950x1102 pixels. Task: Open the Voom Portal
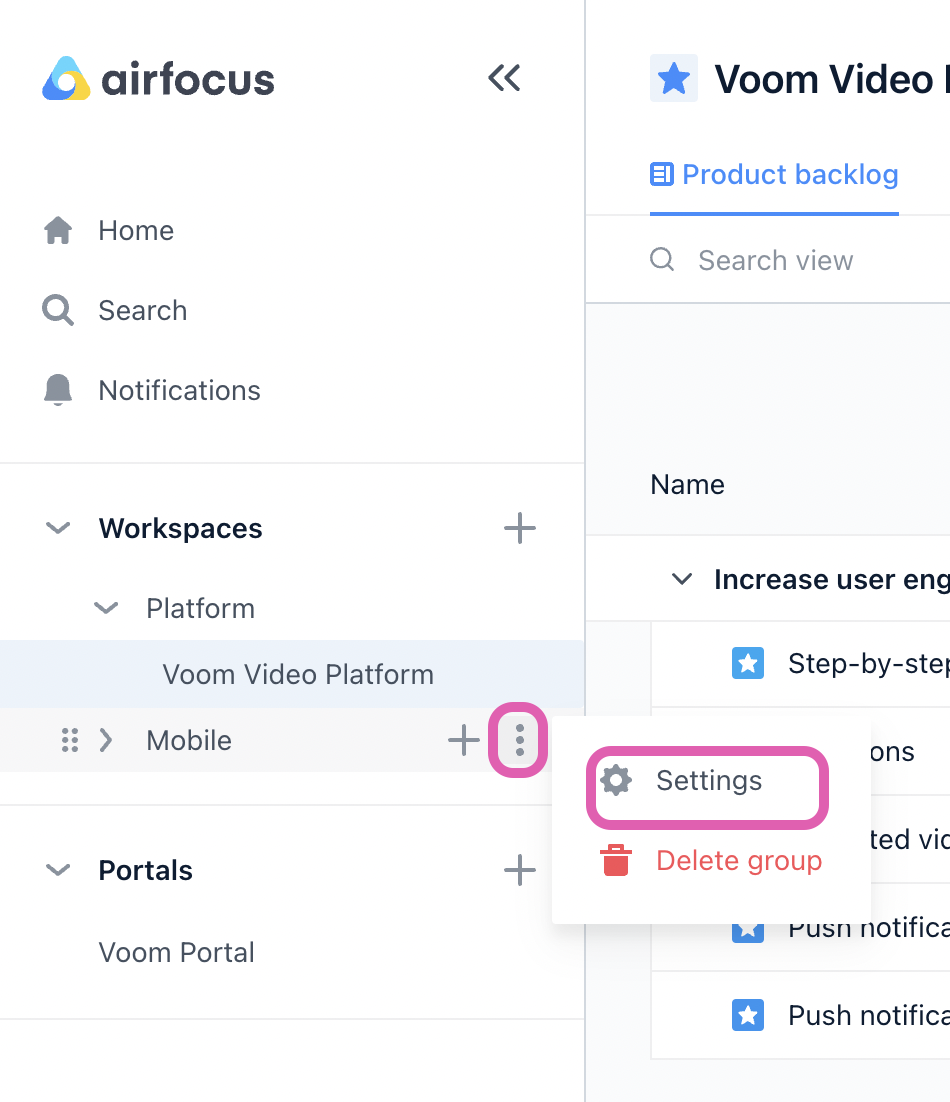coord(176,952)
